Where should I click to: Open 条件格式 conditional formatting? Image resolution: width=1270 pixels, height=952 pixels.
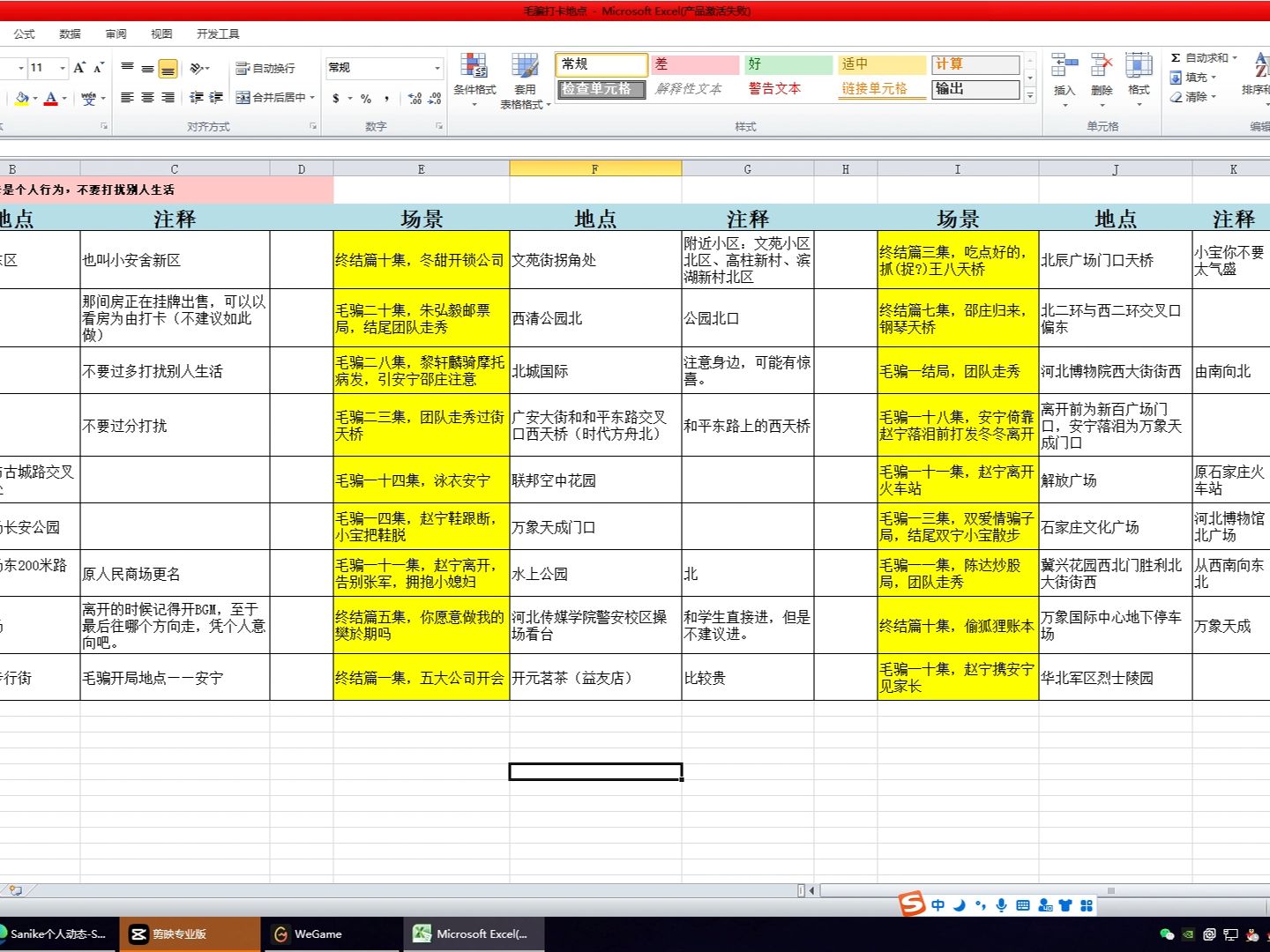point(474,79)
